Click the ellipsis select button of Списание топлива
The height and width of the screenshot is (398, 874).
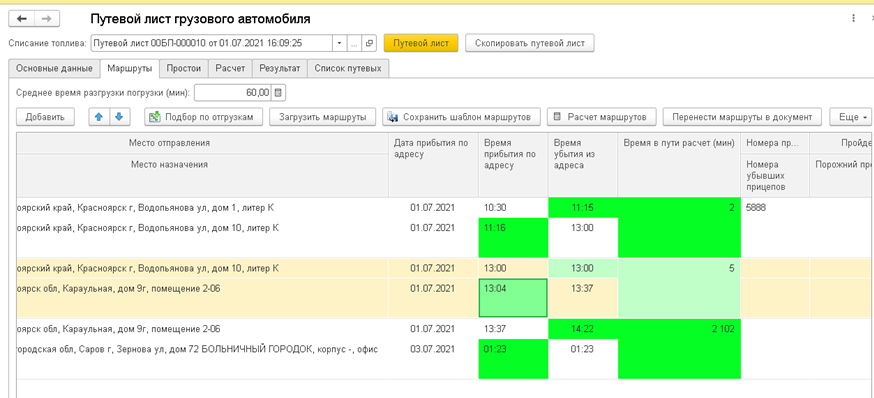pyautogui.click(x=353, y=43)
